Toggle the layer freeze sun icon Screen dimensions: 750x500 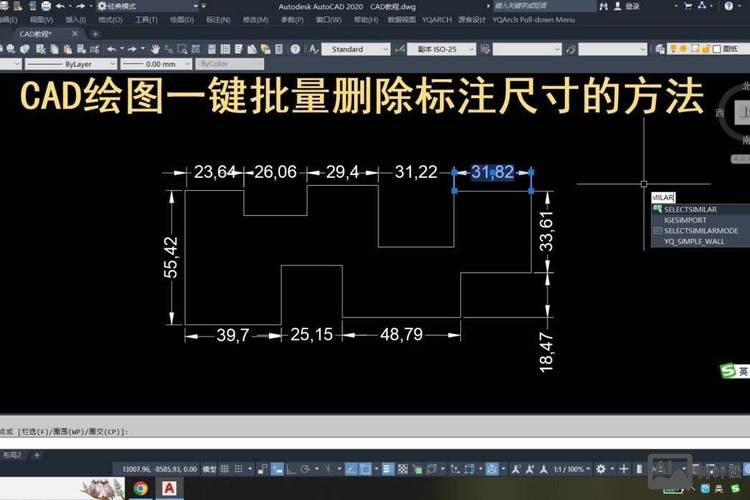(x=683, y=48)
